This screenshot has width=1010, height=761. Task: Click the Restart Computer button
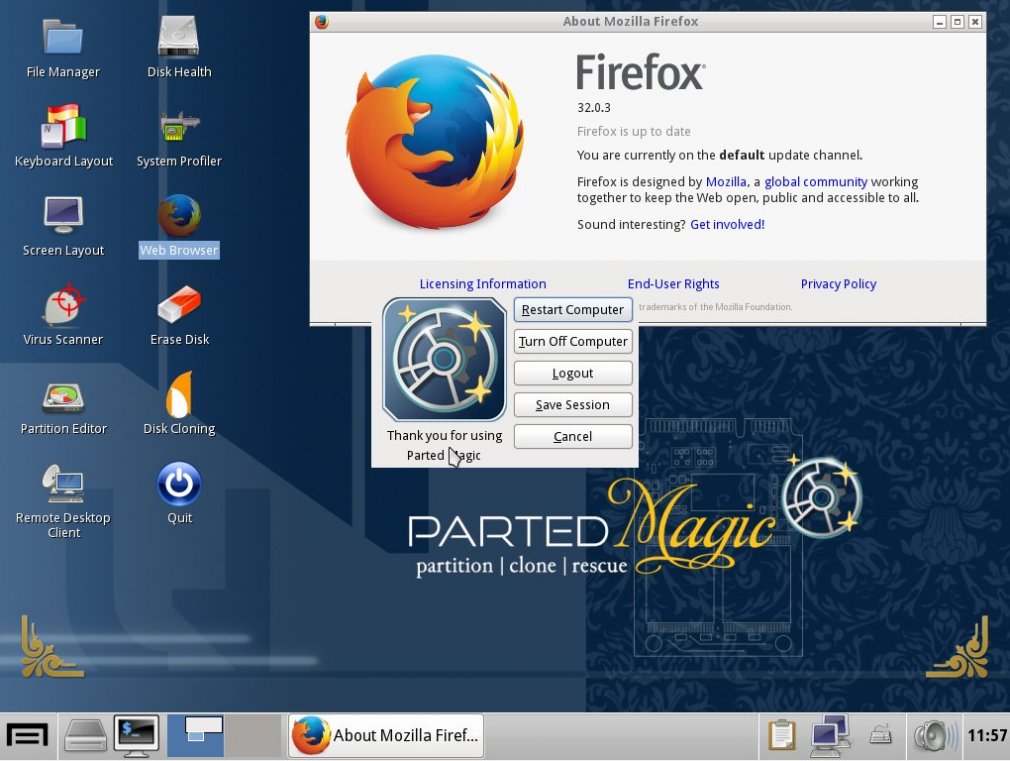click(x=573, y=310)
